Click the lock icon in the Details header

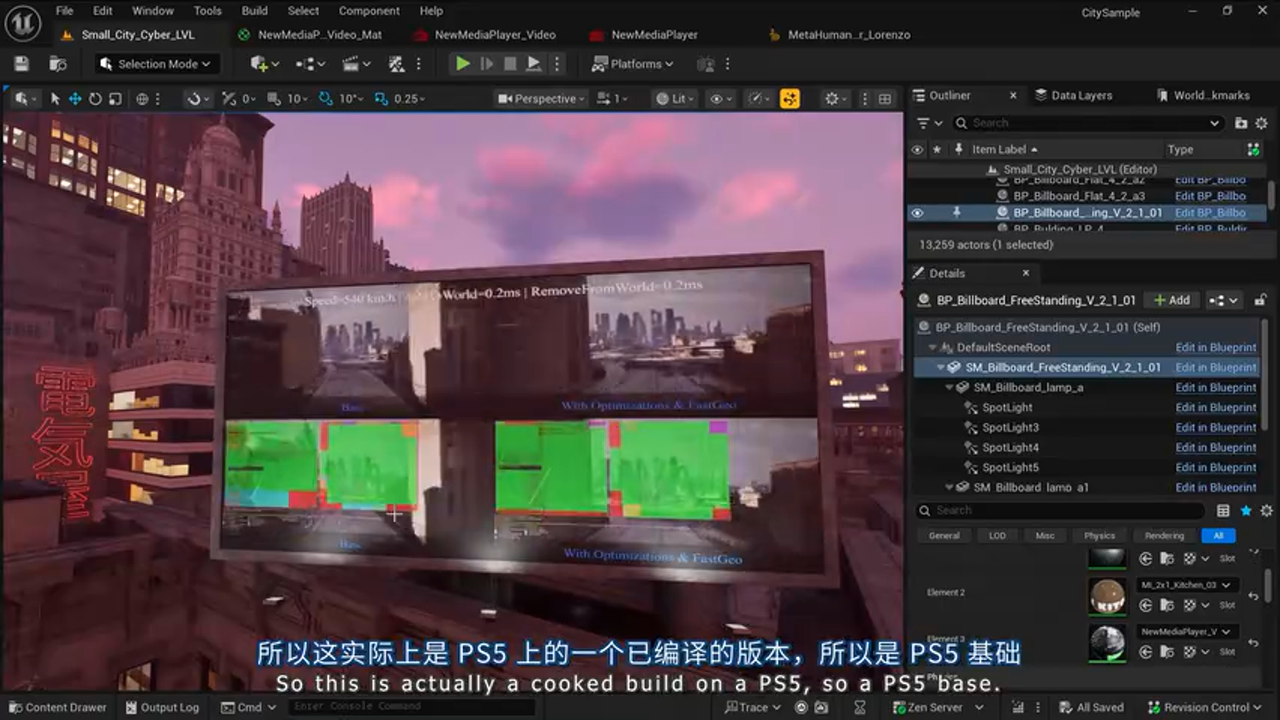click(1259, 300)
